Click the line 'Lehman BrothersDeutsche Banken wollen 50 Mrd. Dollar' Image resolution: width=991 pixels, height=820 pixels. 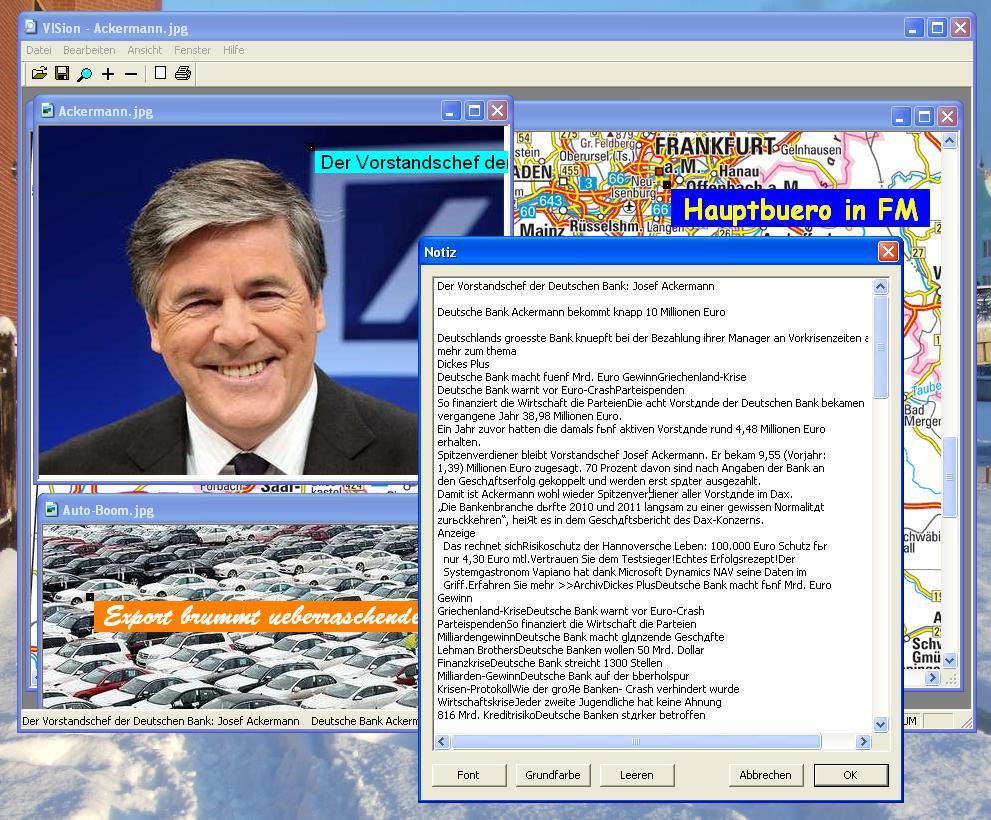click(571, 650)
